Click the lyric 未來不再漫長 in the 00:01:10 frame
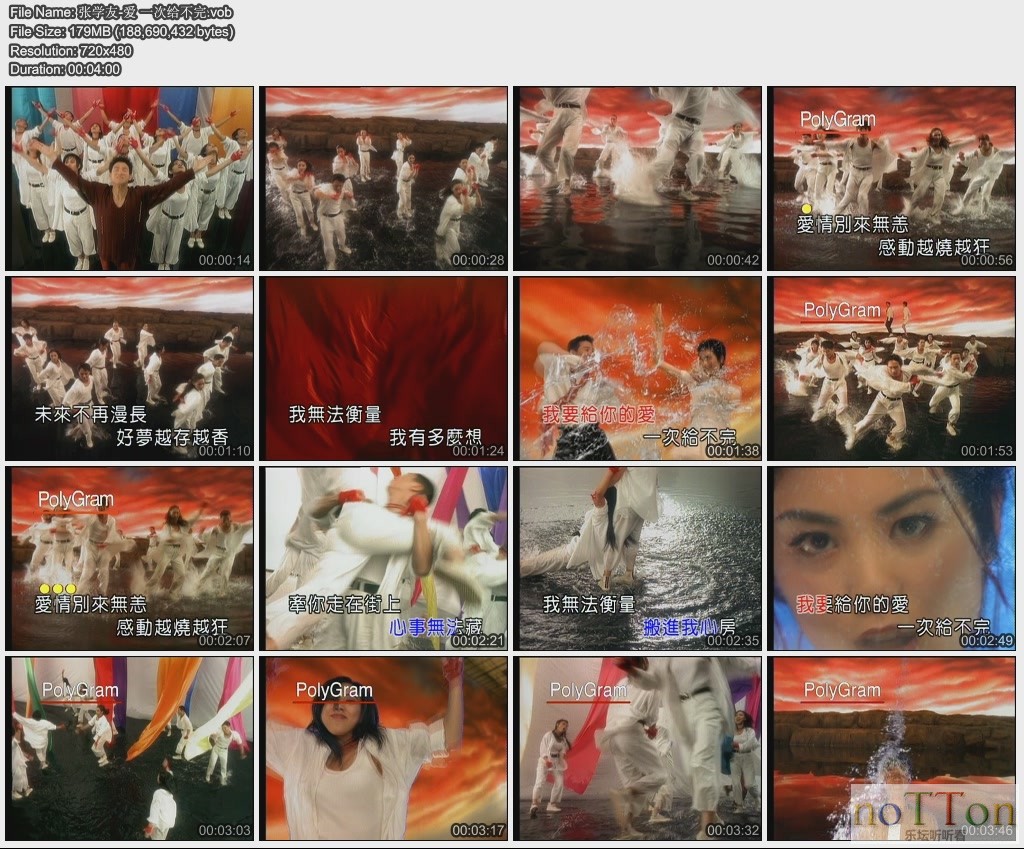This screenshot has height=849, width=1024. 91,414
